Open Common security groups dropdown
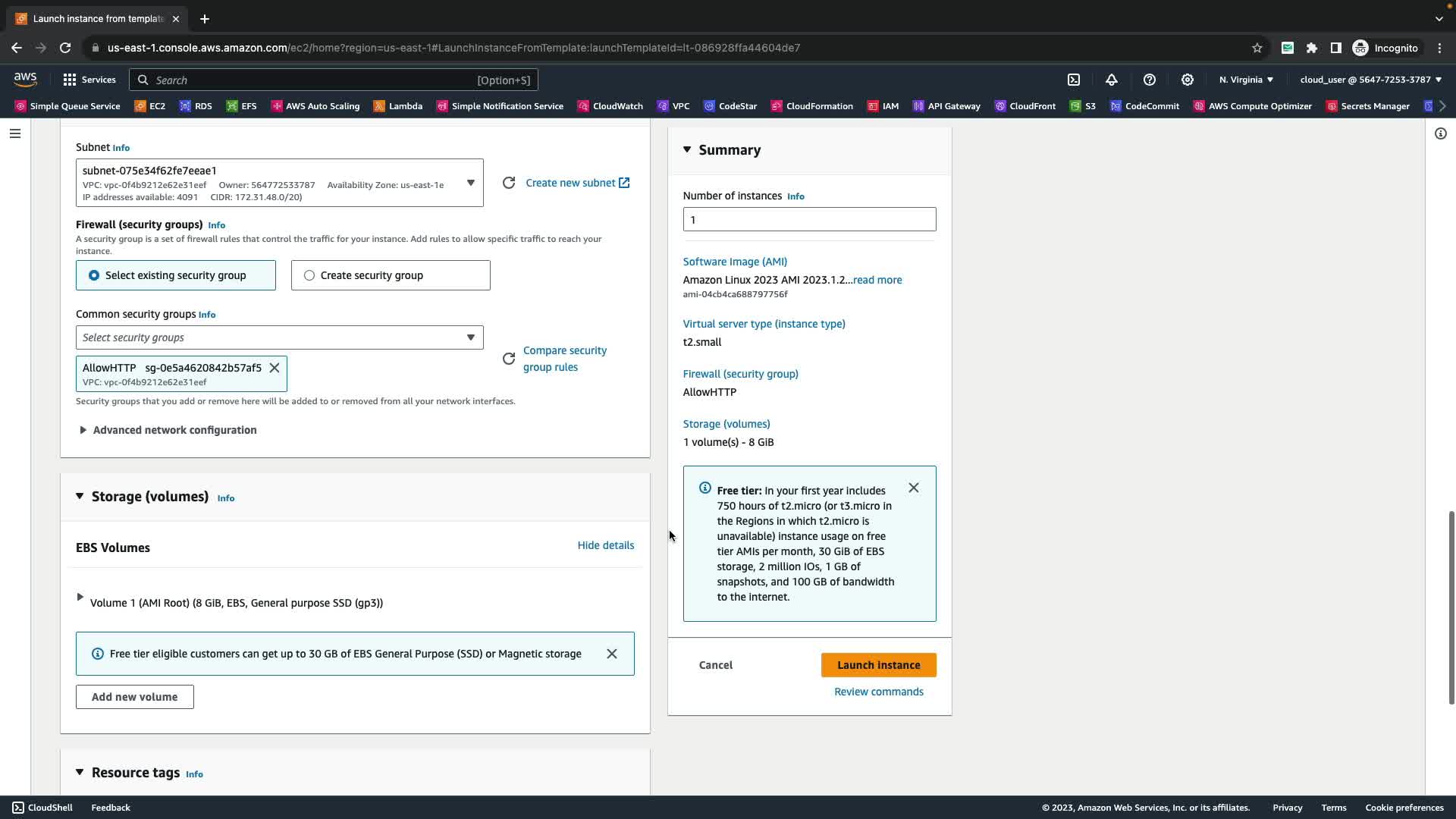 tap(279, 337)
